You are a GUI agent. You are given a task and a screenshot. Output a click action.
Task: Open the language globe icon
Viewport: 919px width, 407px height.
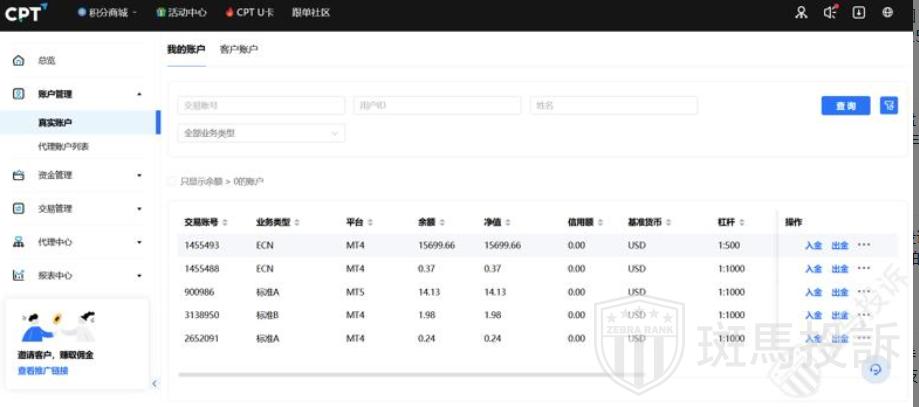click(x=887, y=13)
